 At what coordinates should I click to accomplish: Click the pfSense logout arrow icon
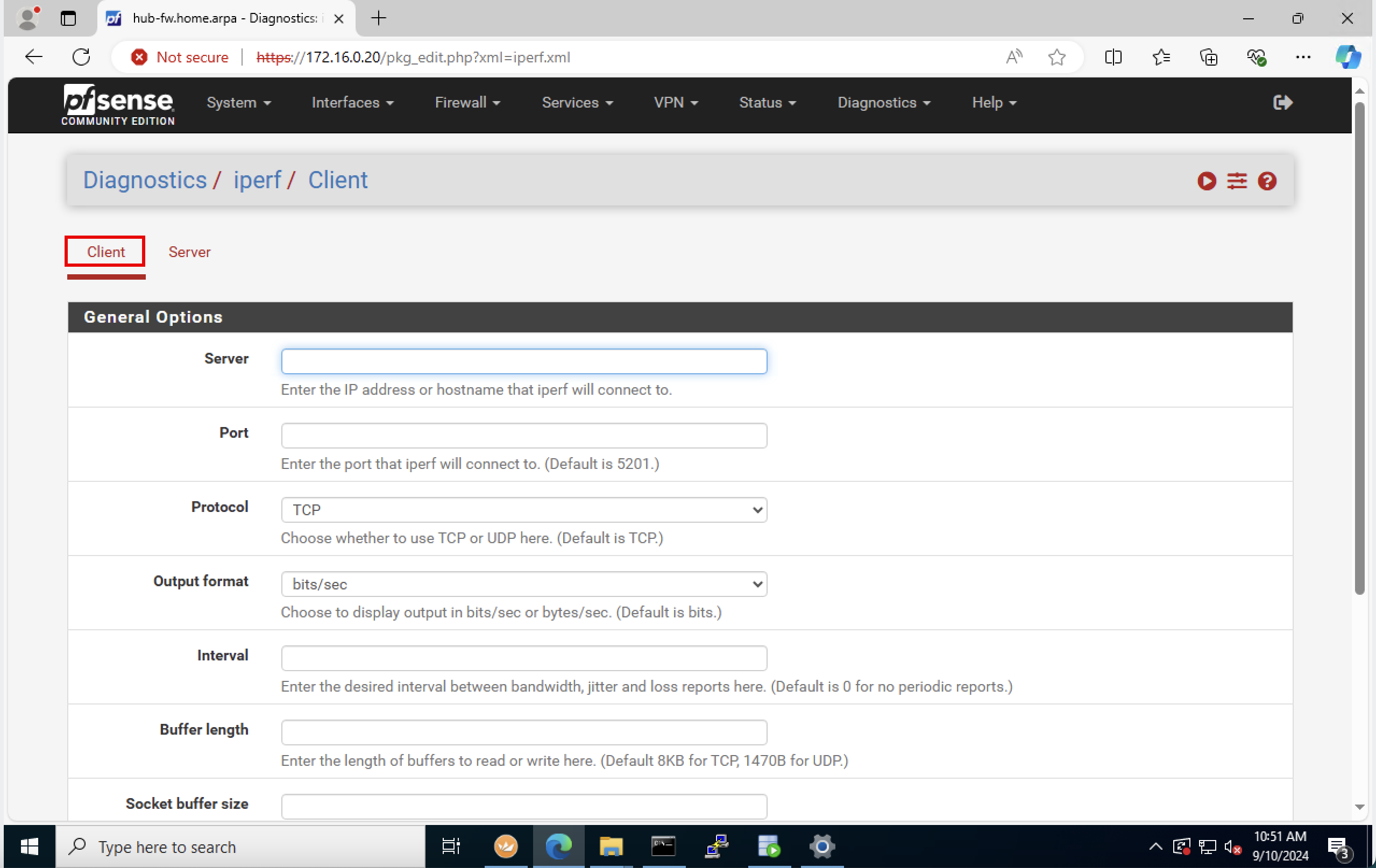[1282, 103]
